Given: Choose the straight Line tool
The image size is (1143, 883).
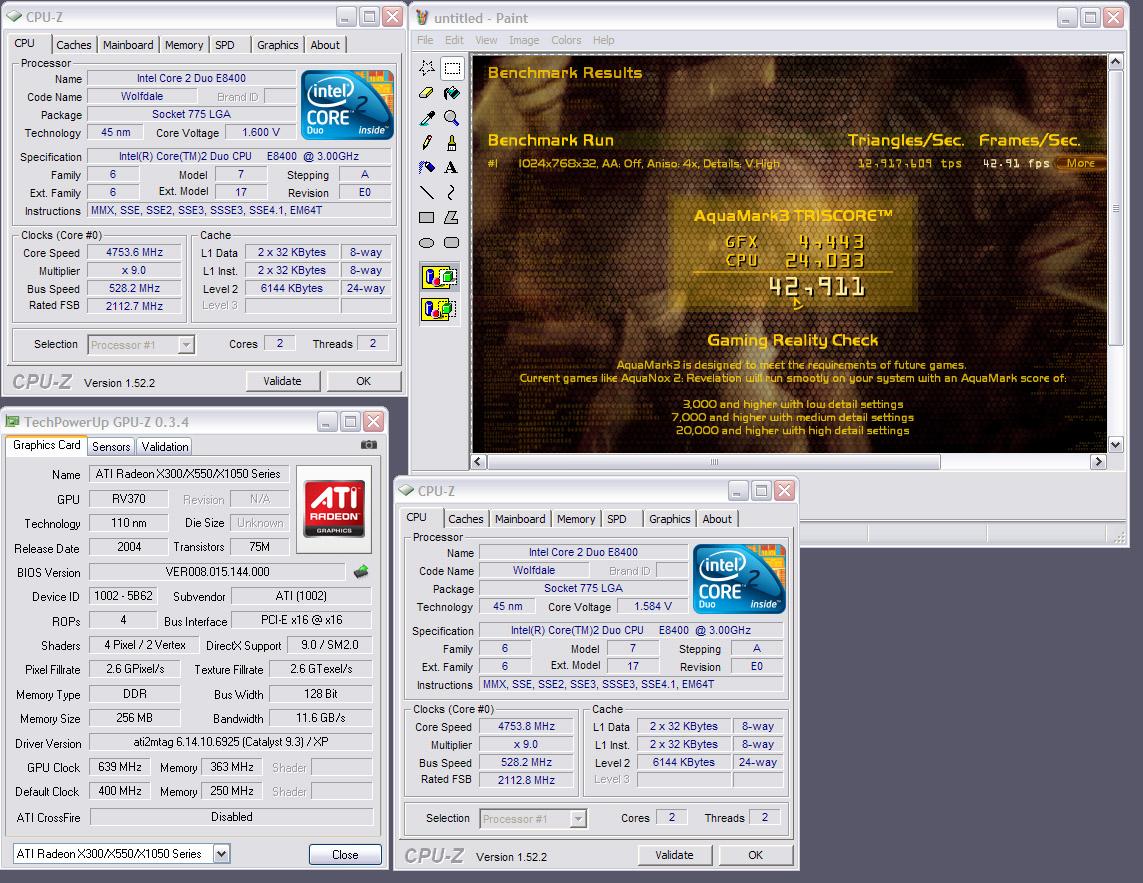Looking at the screenshot, I should click(427, 192).
